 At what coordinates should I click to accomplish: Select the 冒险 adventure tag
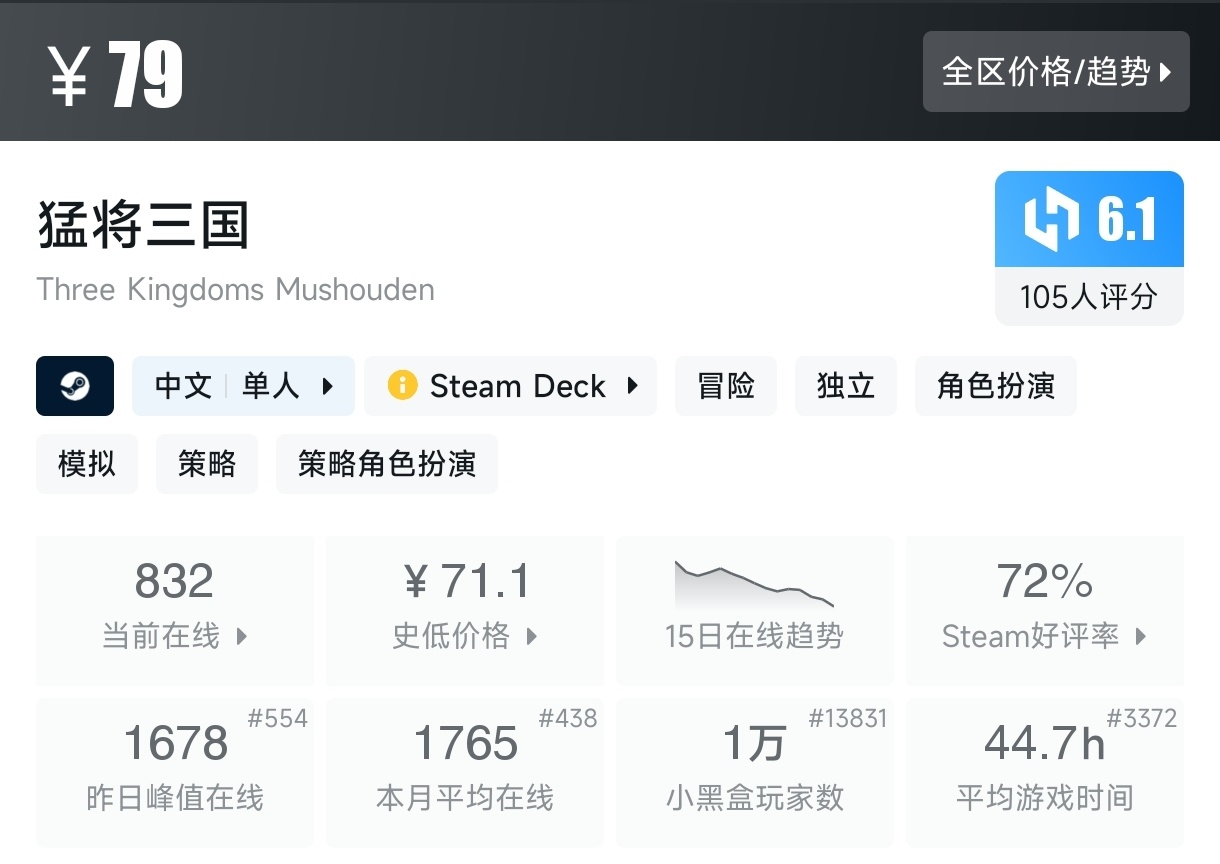[x=726, y=386]
